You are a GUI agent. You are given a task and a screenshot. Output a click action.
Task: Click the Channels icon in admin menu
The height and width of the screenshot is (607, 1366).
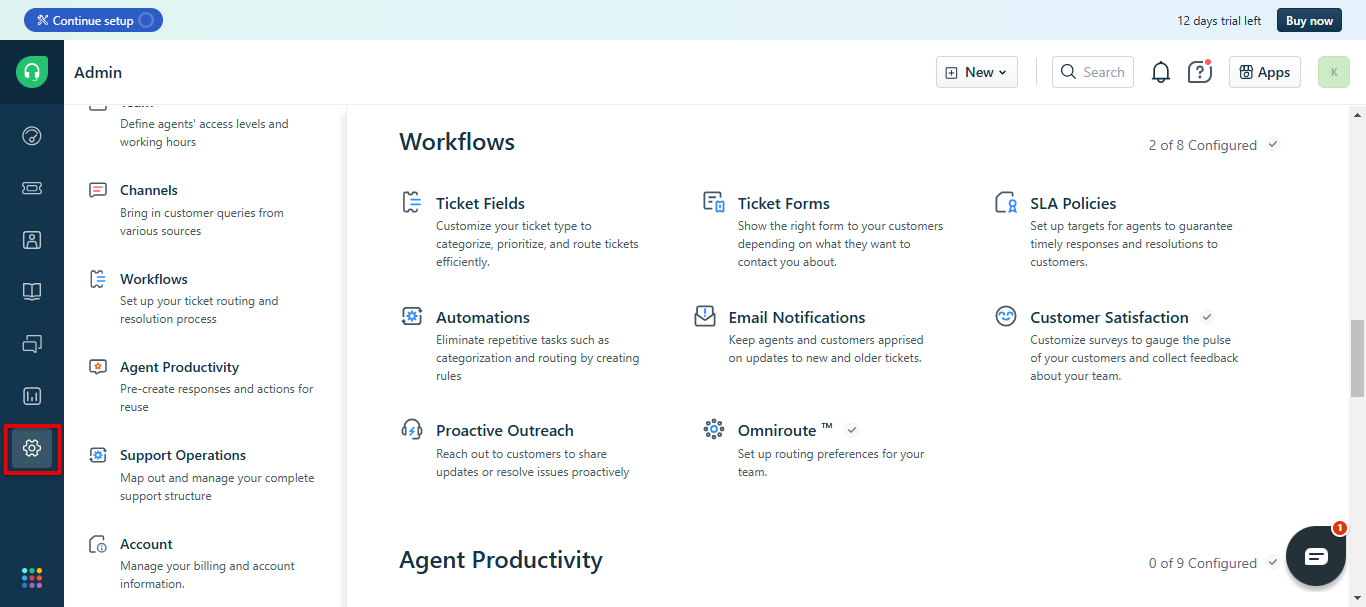coord(98,190)
